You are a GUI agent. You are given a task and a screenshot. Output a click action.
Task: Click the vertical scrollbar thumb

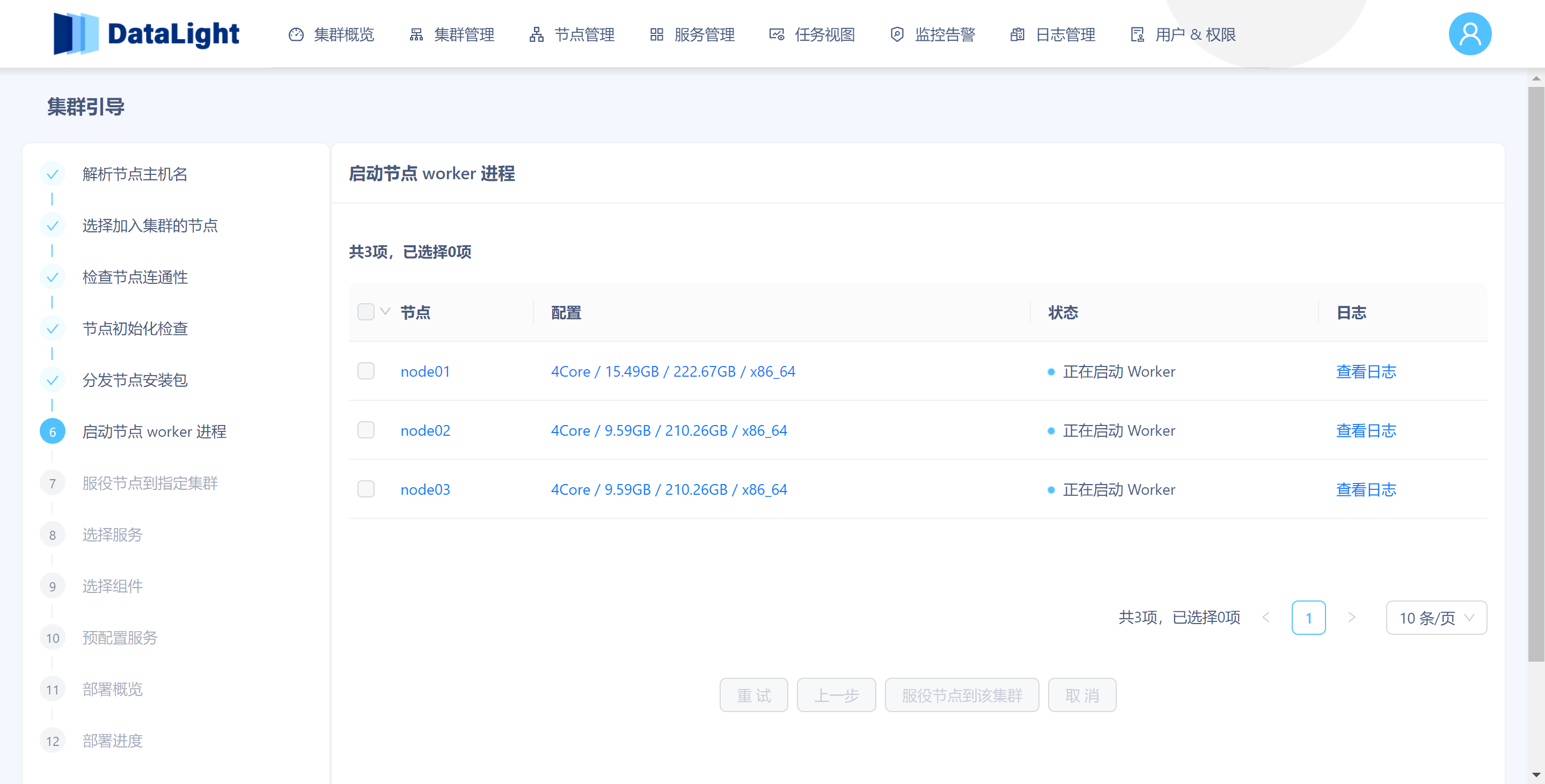click(x=1536, y=375)
